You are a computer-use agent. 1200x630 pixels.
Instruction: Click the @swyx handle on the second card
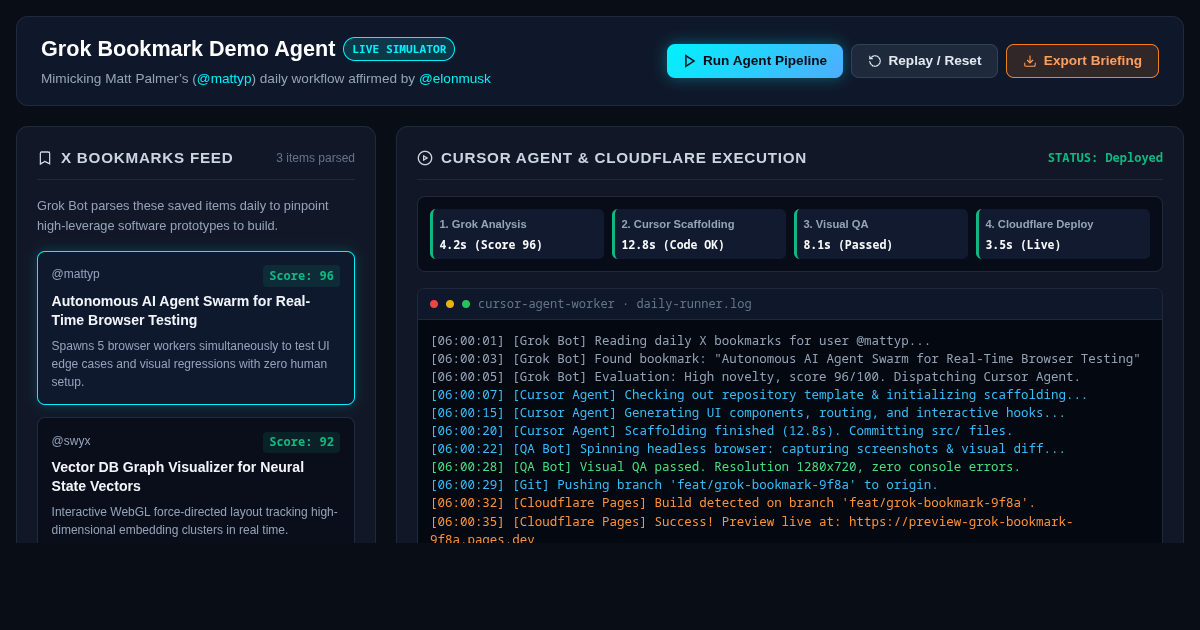pos(71,441)
